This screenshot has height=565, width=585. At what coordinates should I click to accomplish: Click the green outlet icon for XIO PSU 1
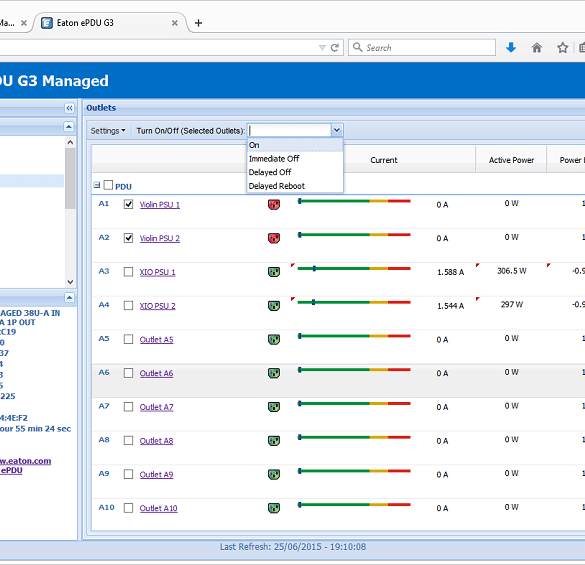click(274, 272)
